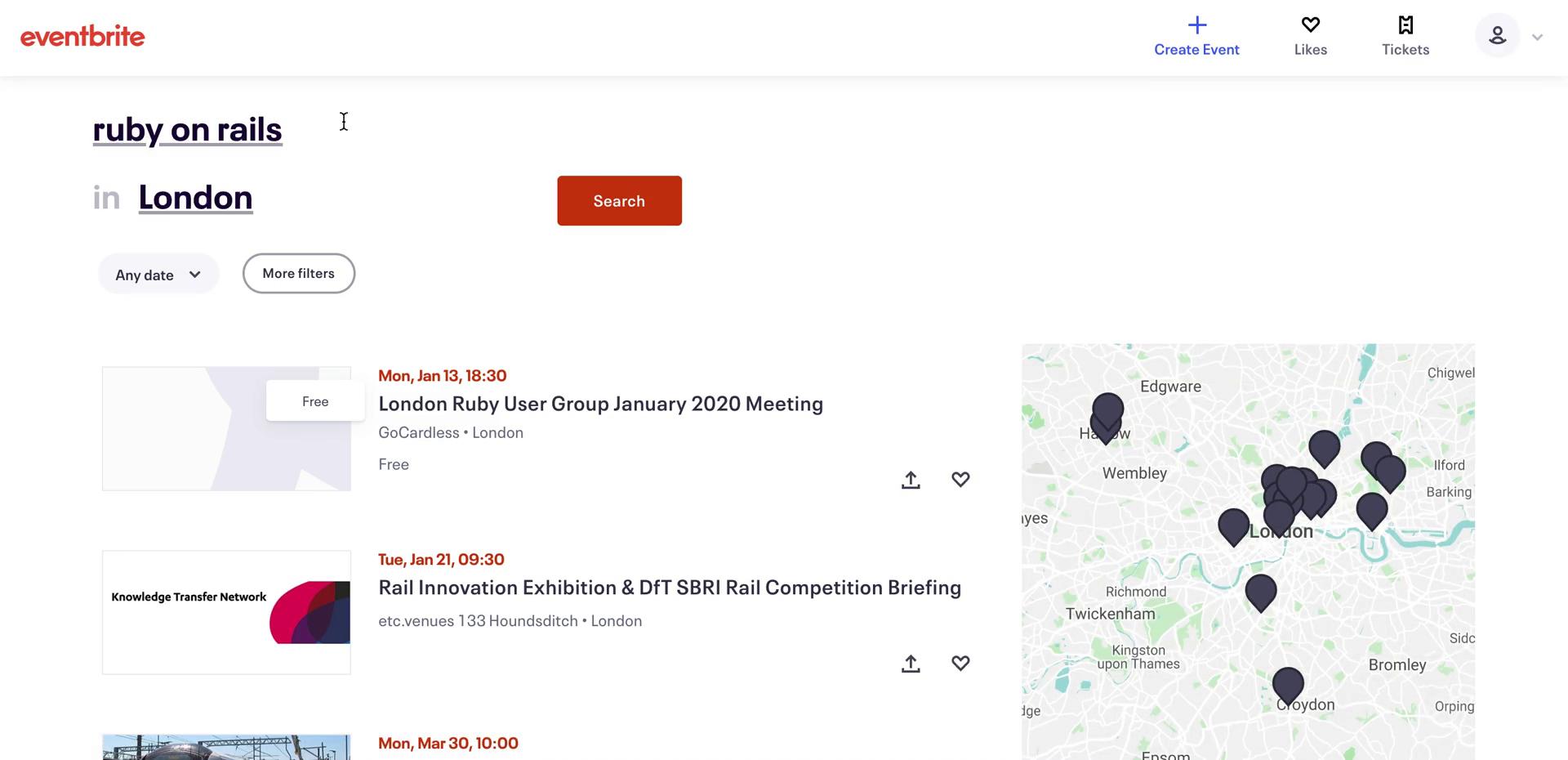Image resolution: width=1568 pixels, height=760 pixels.
Task: Open Rail Innovation Exhibition event title
Action: tap(670, 587)
